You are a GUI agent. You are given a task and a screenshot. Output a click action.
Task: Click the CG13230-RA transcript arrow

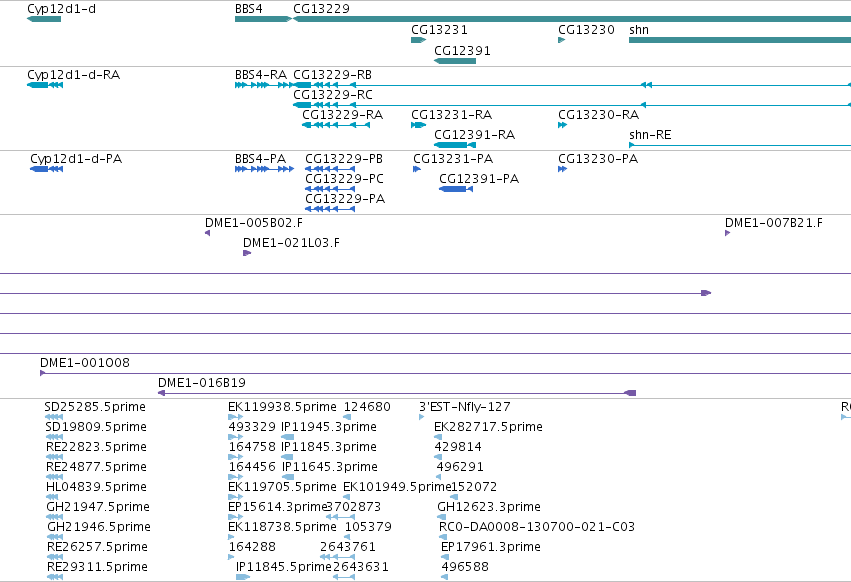coord(562,125)
